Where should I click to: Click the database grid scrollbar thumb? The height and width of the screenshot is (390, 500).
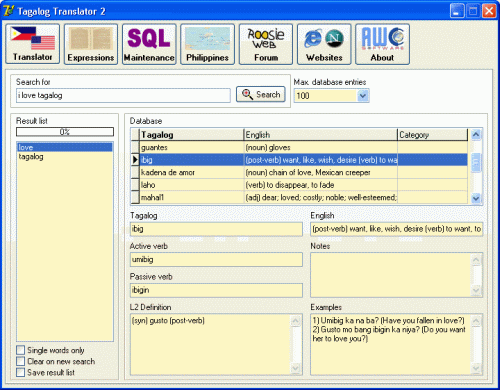[476, 163]
